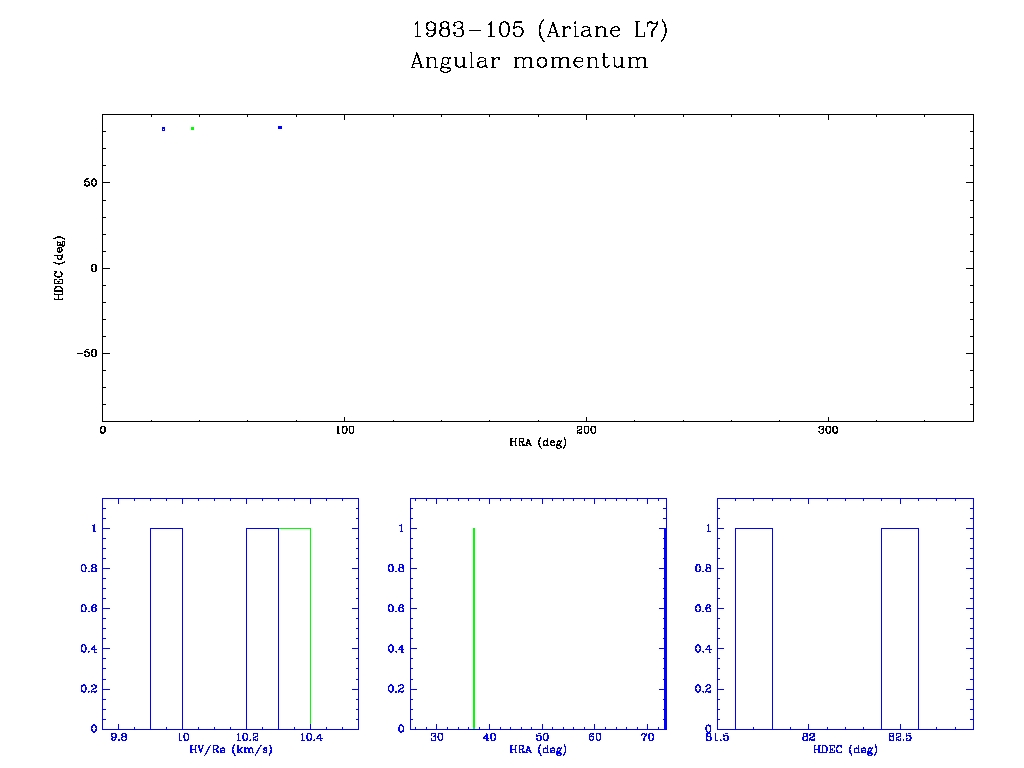The height and width of the screenshot is (768, 1024).
Task: Click the blue HV/Re bar starting at 10.2
Action: point(262,628)
